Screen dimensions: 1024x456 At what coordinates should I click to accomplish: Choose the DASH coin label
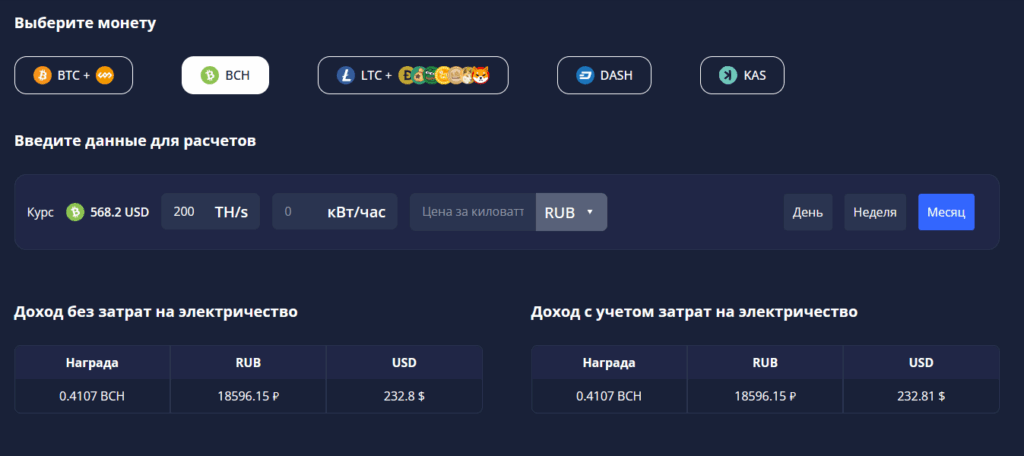(x=616, y=75)
